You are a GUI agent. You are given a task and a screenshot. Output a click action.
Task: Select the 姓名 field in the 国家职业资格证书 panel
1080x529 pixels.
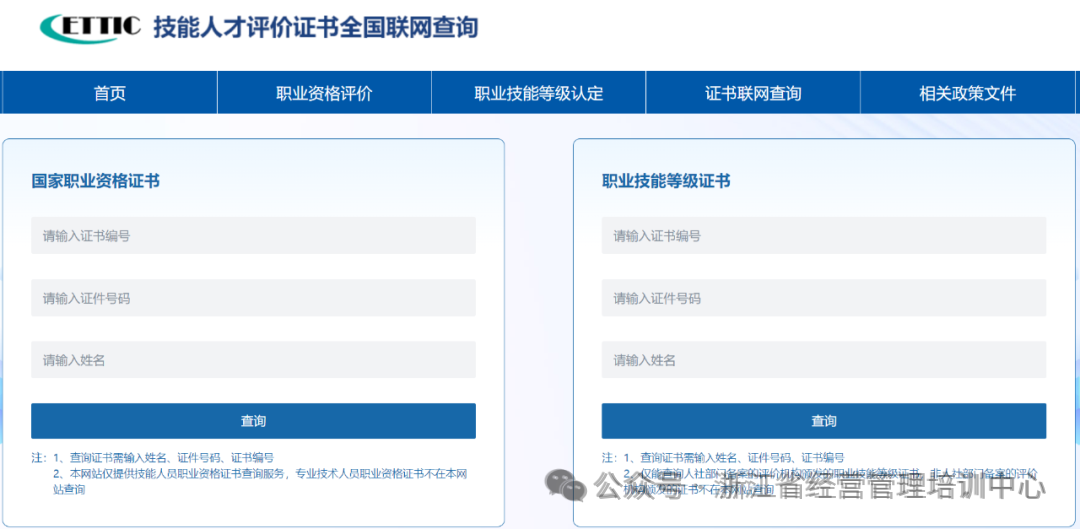coord(253,360)
